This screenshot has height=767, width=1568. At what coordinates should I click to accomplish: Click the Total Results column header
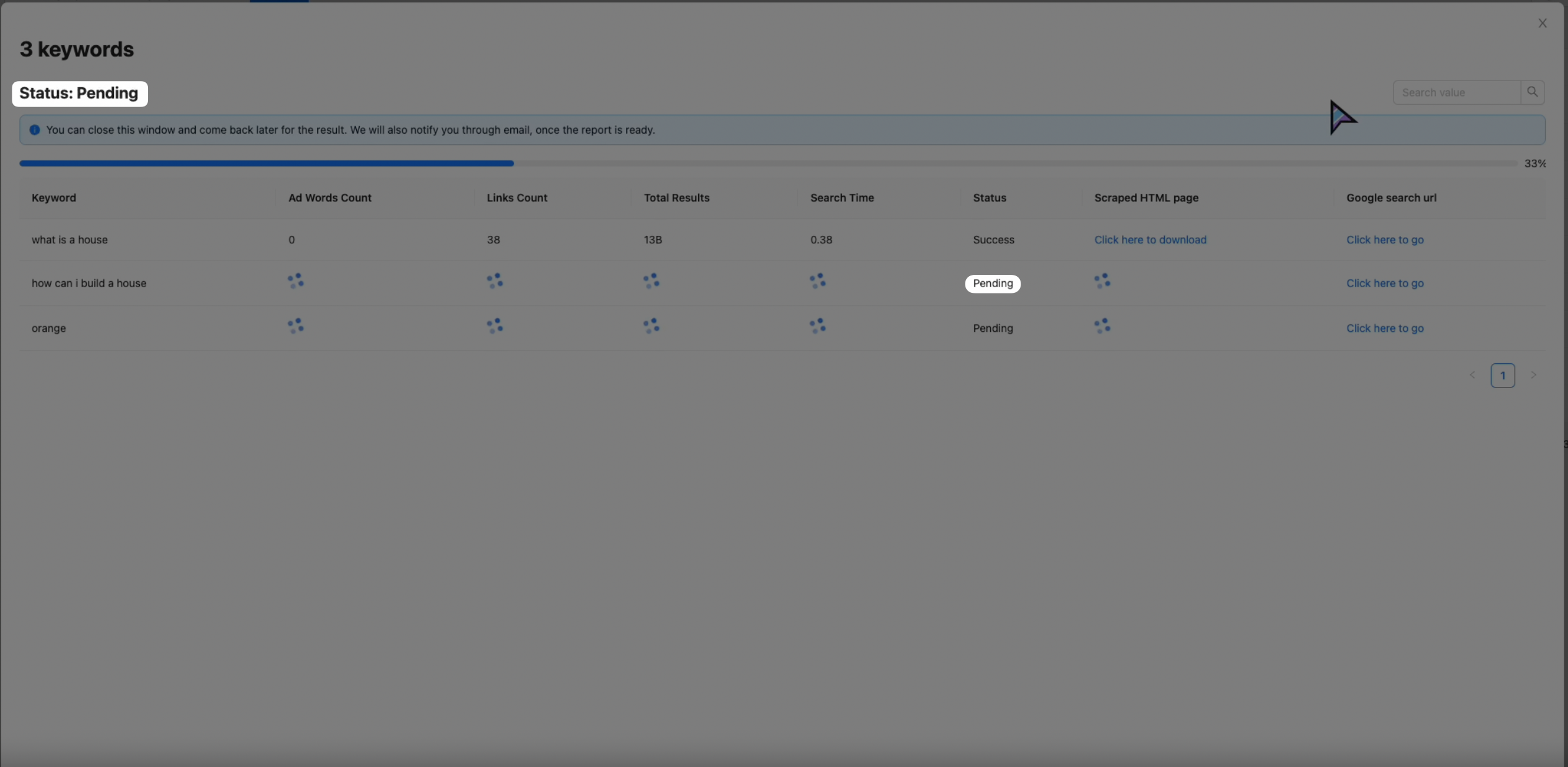pos(676,197)
